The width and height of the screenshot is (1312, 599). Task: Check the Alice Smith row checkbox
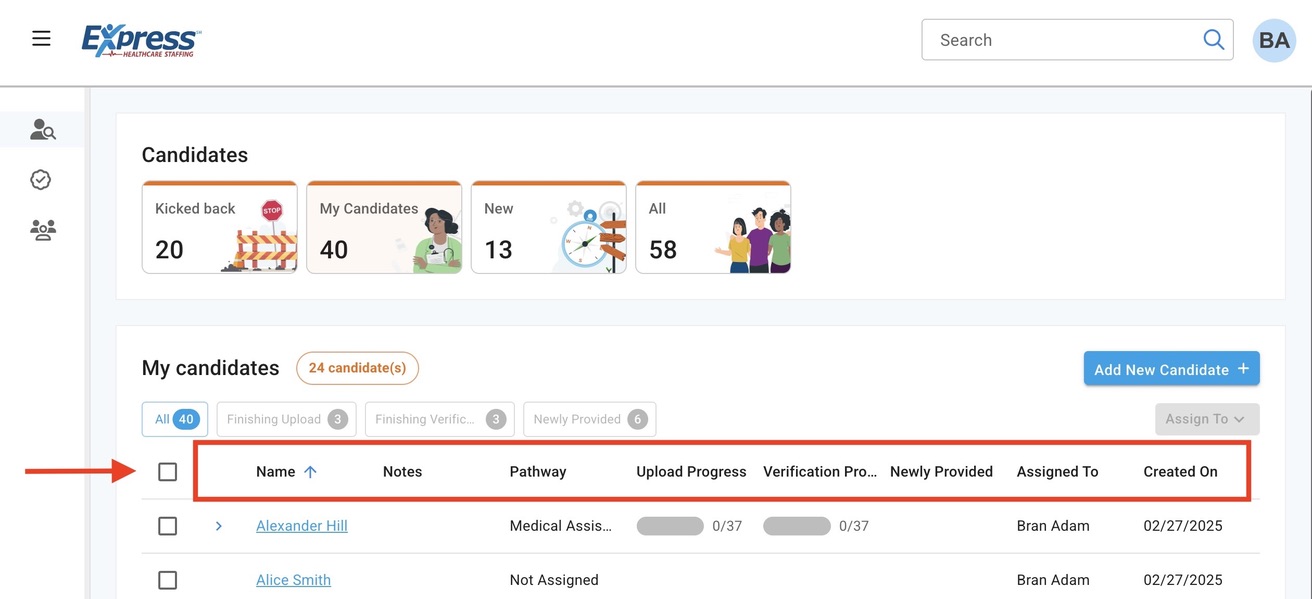[x=168, y=580]
